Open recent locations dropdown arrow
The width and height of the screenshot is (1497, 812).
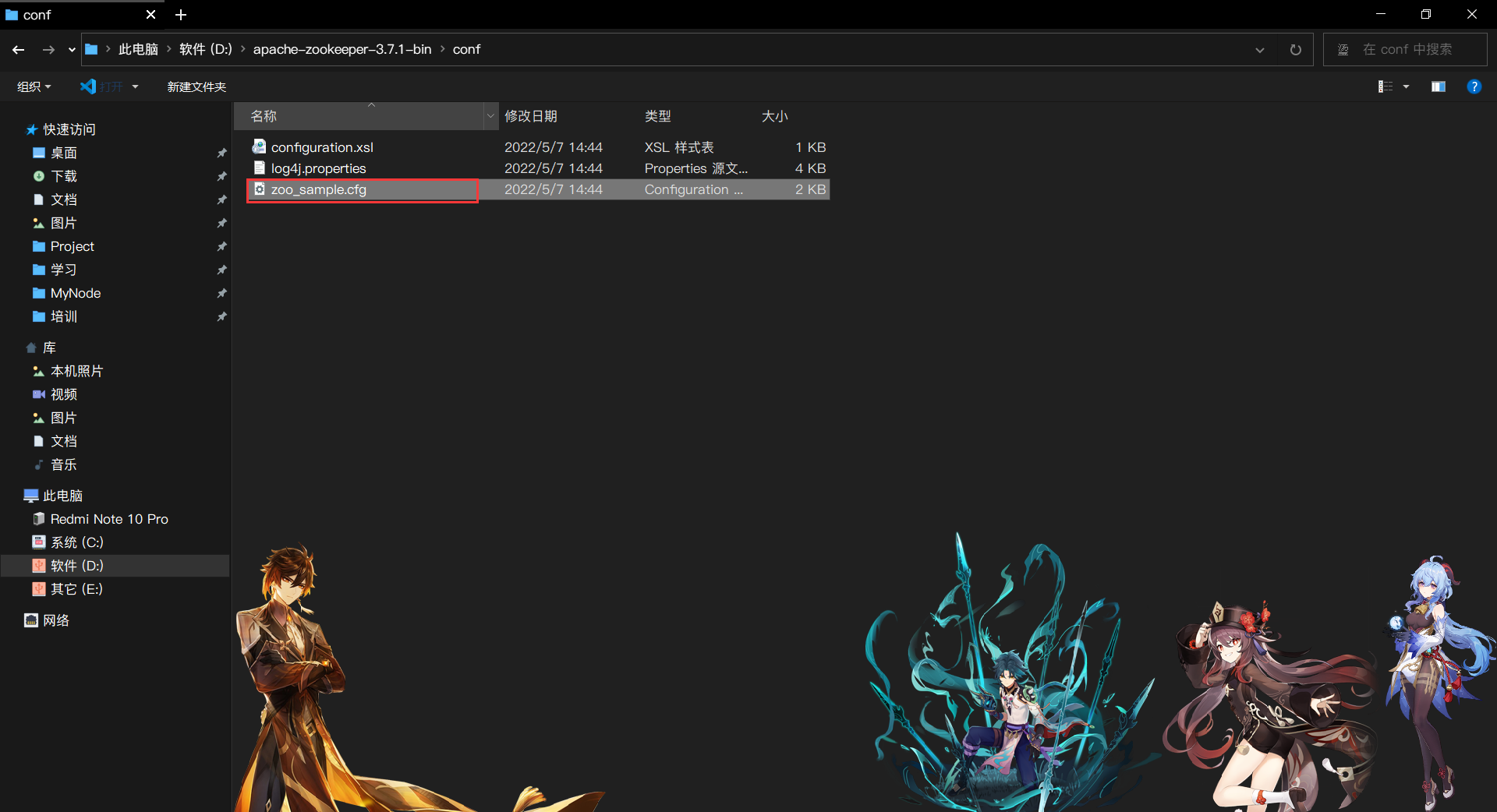coord(72,50)
